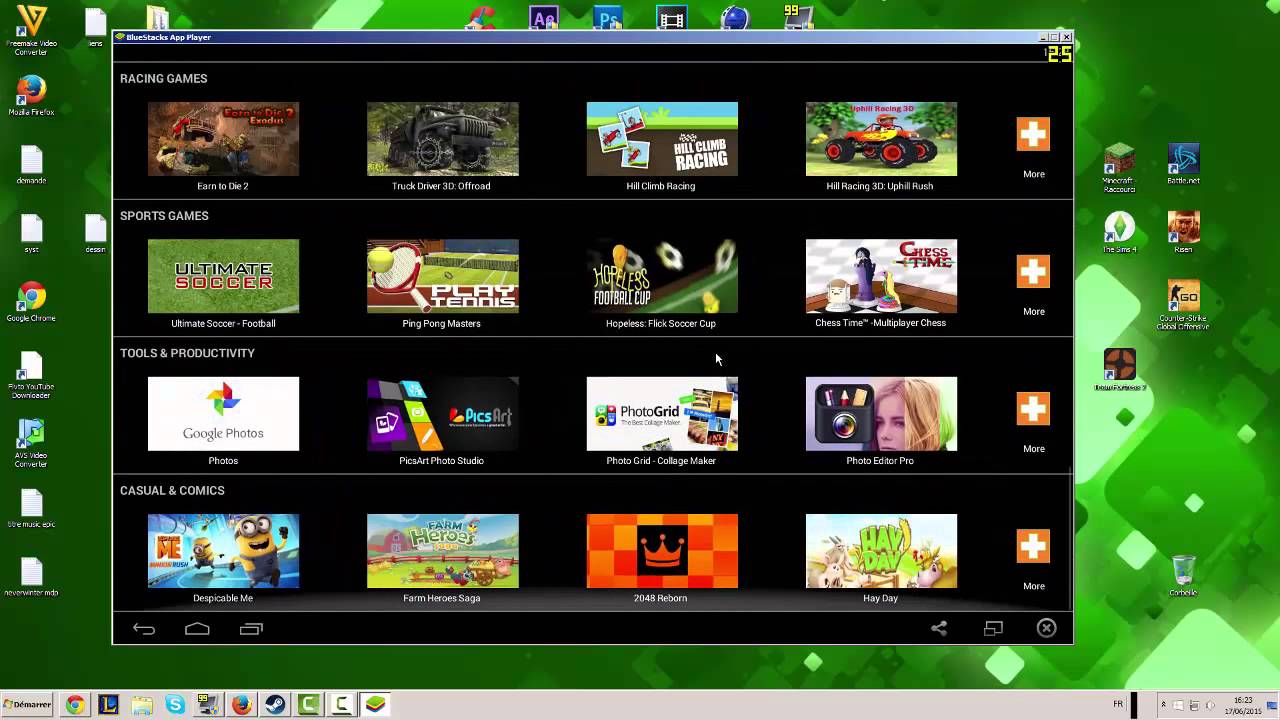Click the Android back arrow button
The height and width of the screenshot is (720, 1280).
coord(144,629)
